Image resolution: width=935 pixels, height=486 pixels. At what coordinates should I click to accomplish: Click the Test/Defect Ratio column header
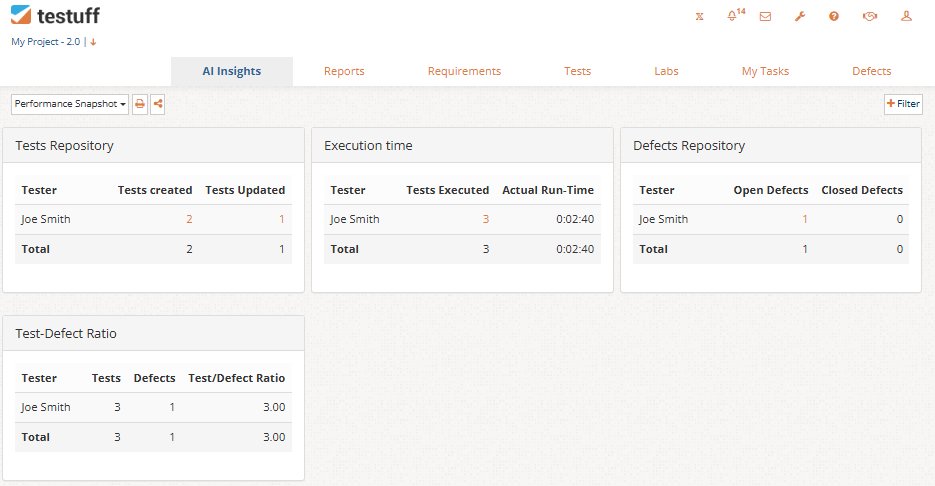(x=236, y=378)
